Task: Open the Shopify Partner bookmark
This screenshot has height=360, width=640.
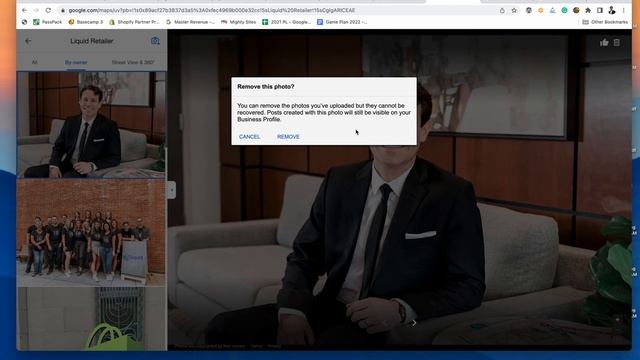Action: pyautogui.click(x=134, y=22)
